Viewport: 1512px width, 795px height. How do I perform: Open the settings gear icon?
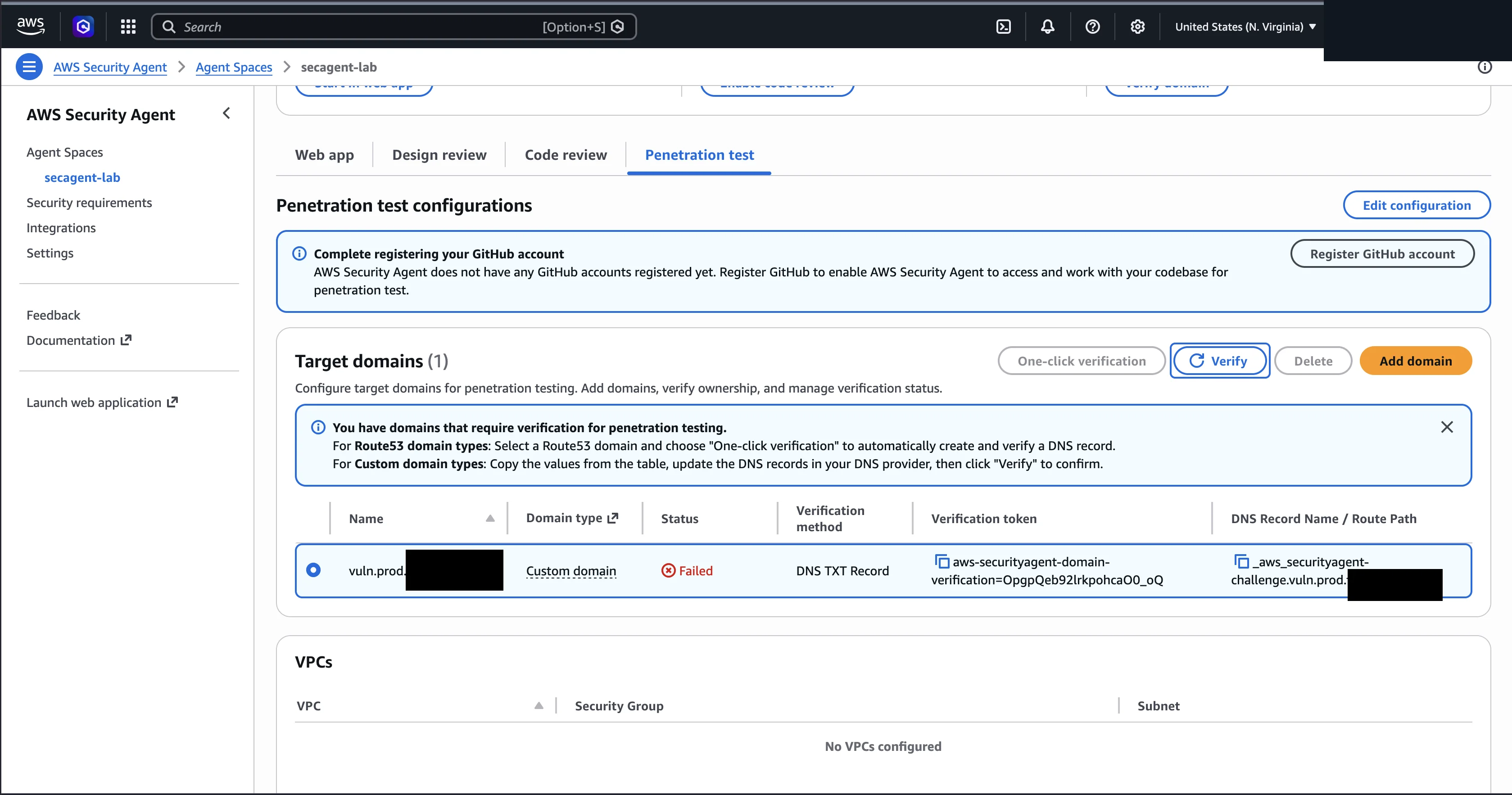click(x=1137, y=27)
